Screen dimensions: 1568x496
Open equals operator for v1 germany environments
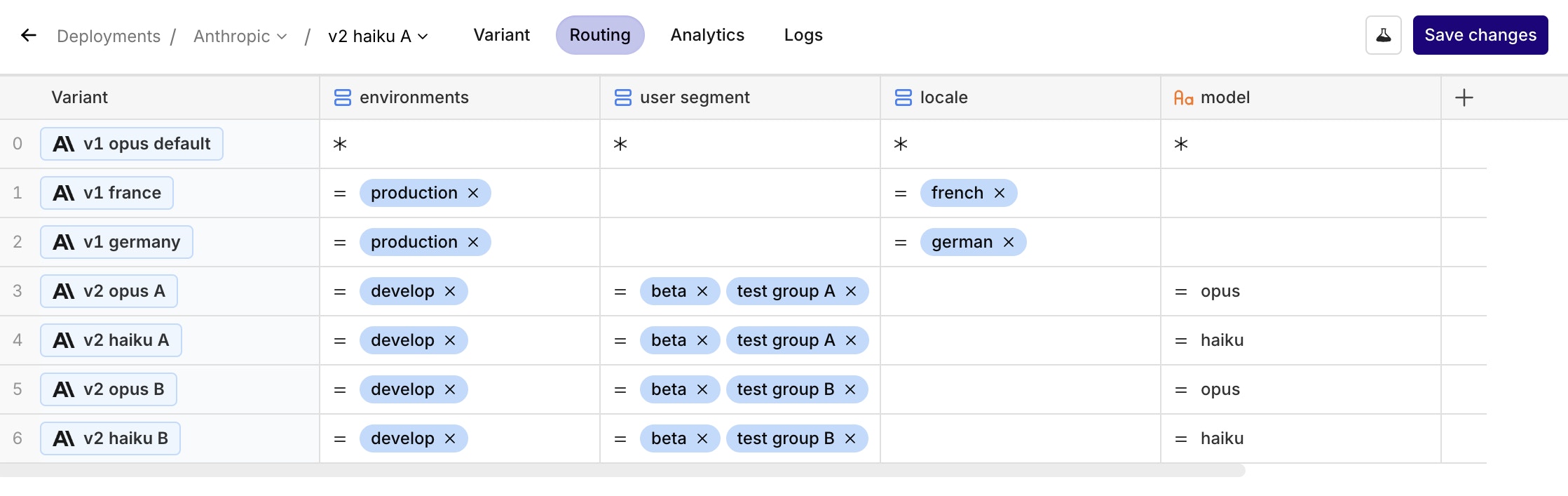340,242
